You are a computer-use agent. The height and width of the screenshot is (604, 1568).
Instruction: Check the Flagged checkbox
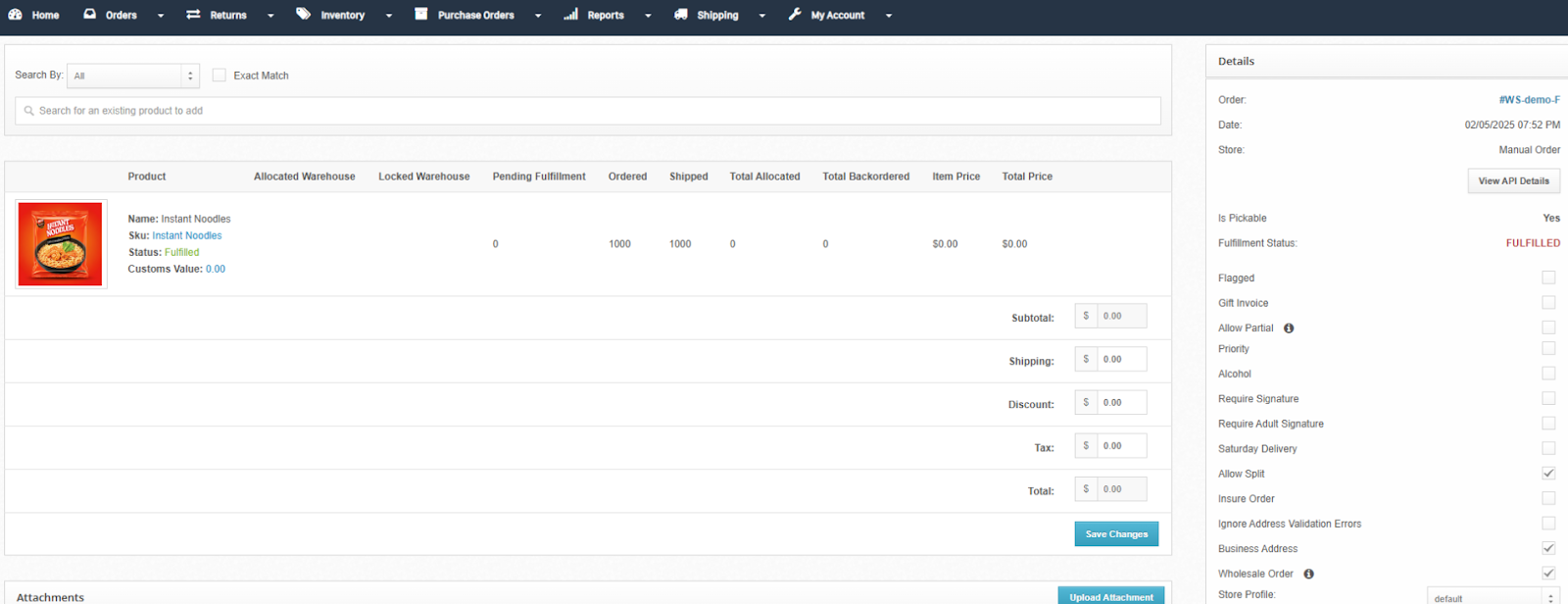tap(1548, 278)
